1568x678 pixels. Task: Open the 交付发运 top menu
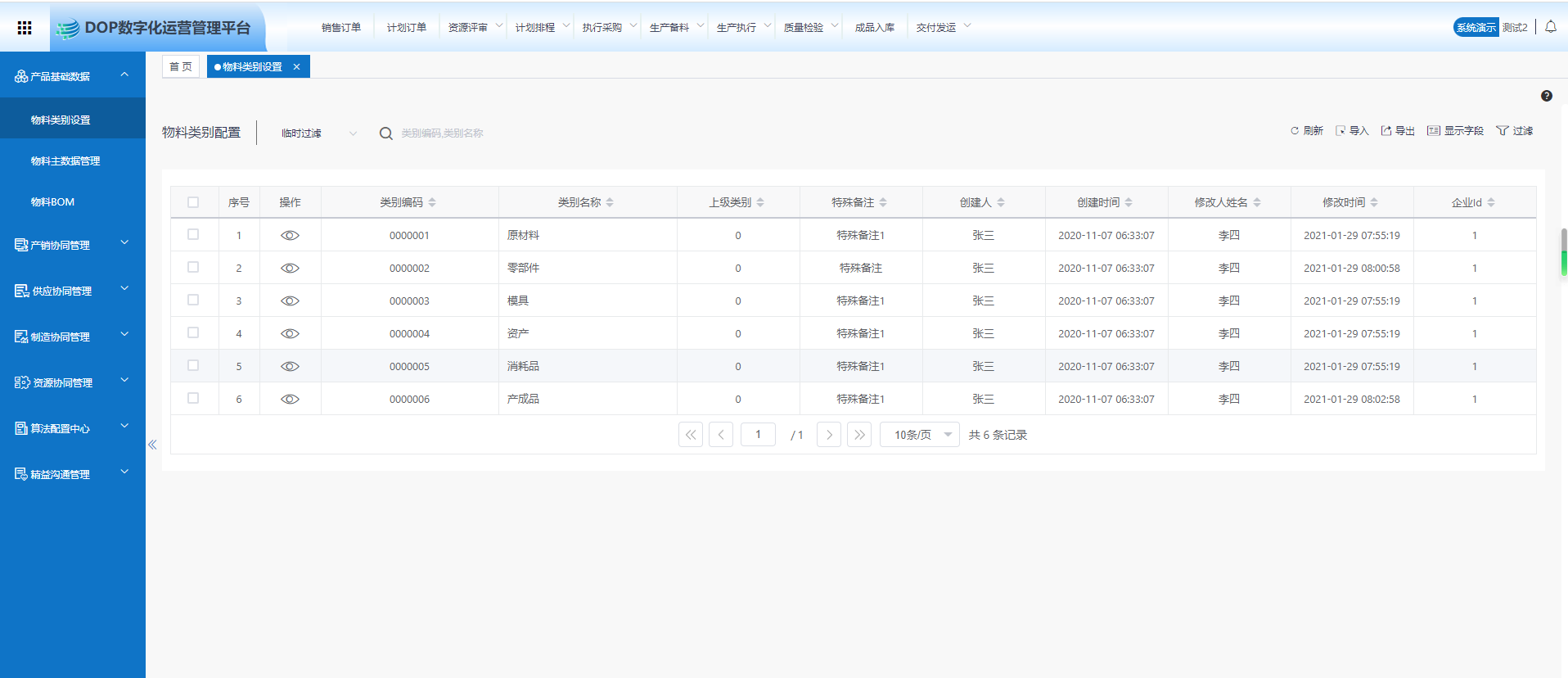[942, 28]
